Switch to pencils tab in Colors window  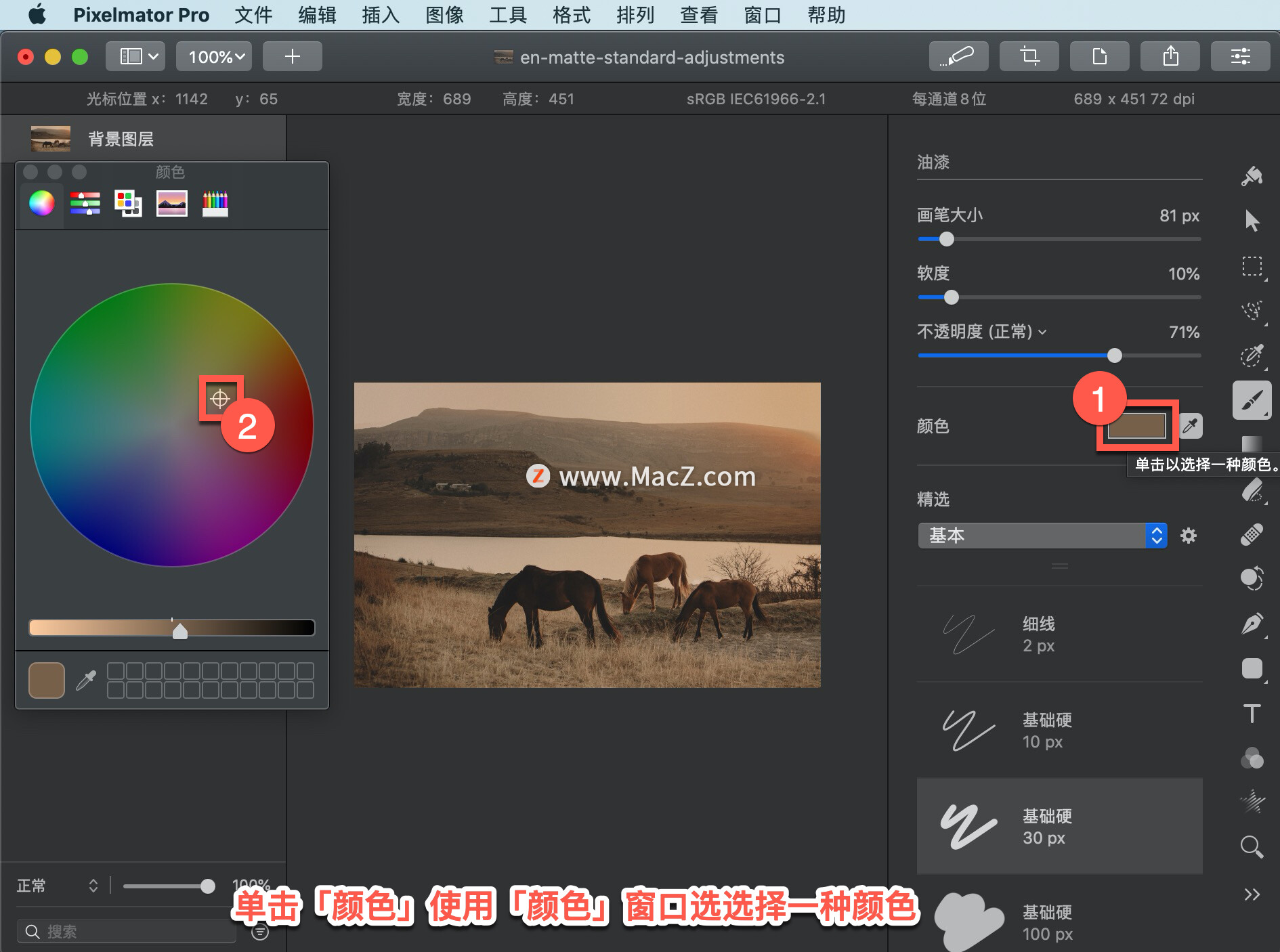(215, 203)
